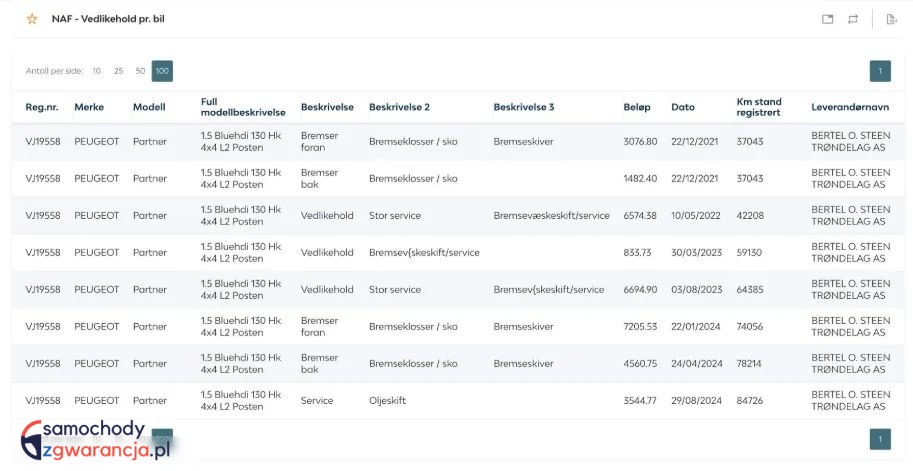Click Bremsevæskeskift/service cell
The image size is (913, 471).
551,215
